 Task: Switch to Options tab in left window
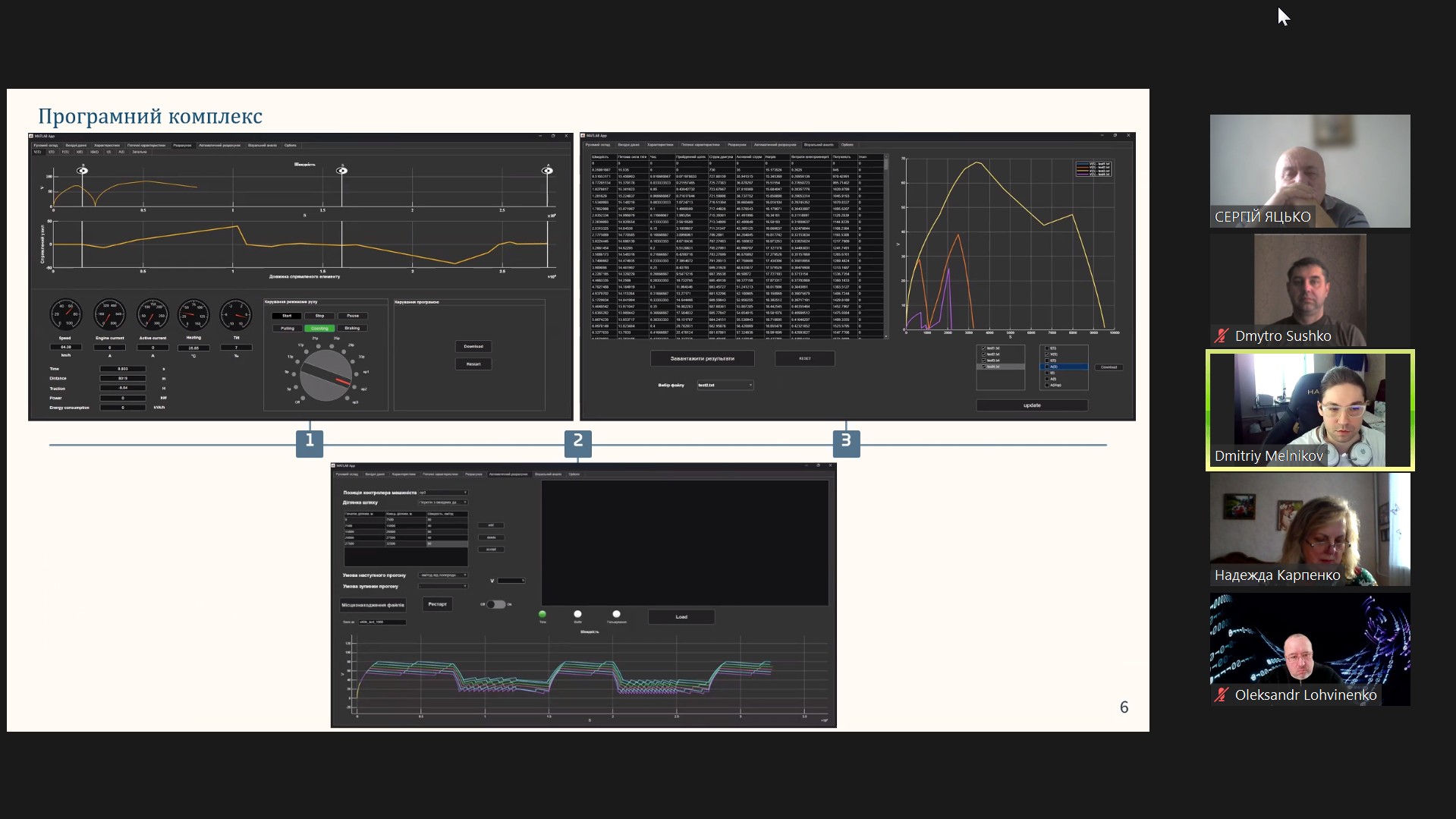(291, 145)
